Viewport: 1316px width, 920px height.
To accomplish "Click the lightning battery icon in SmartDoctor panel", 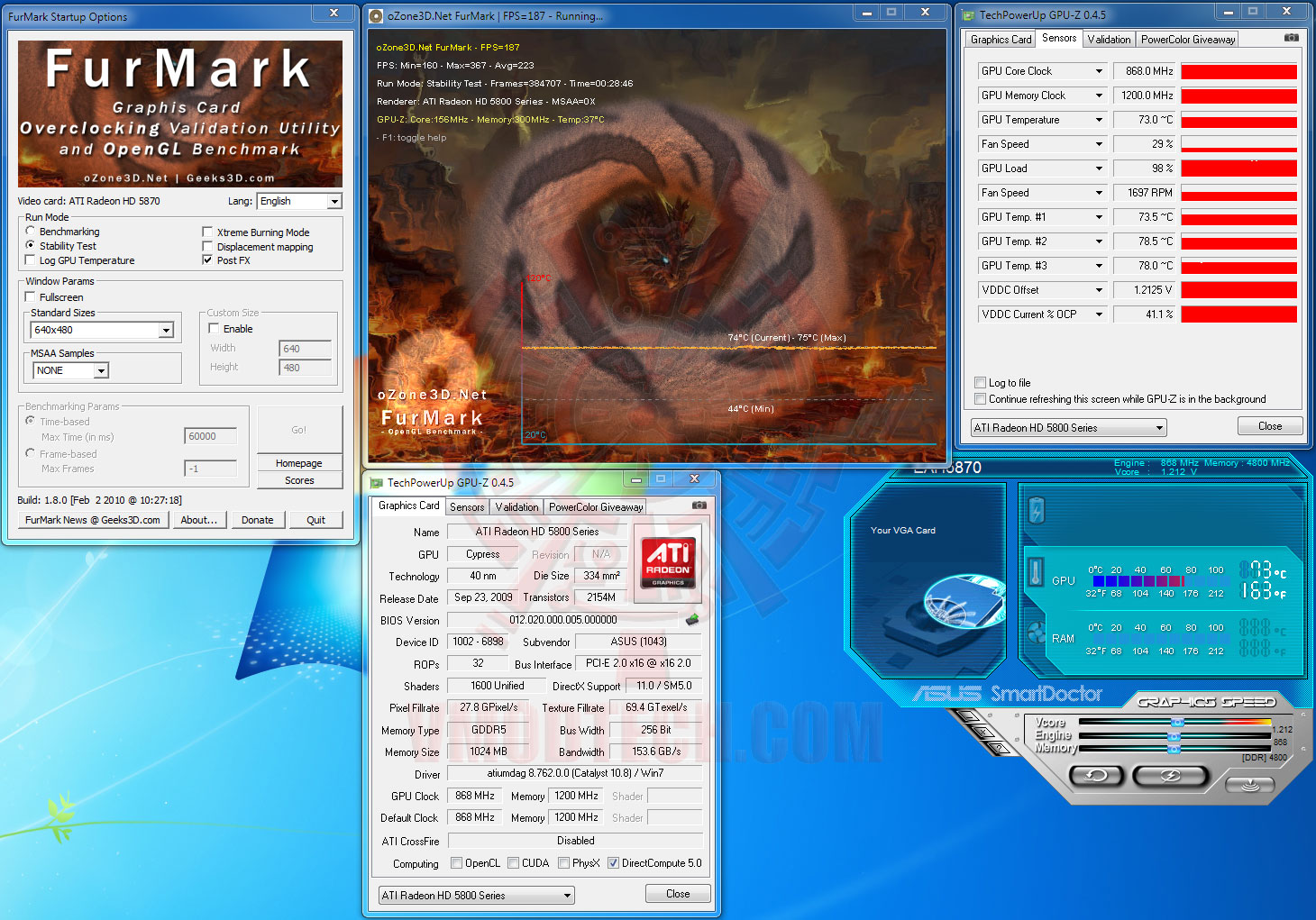I will pos(1037,510).
